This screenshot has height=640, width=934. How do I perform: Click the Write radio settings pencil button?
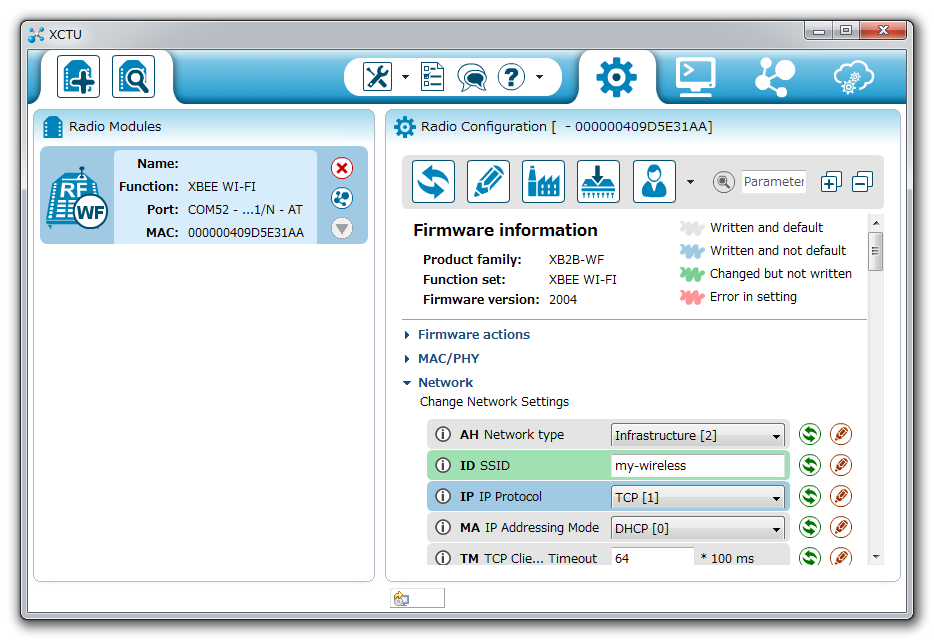click(x=488, y=181)
